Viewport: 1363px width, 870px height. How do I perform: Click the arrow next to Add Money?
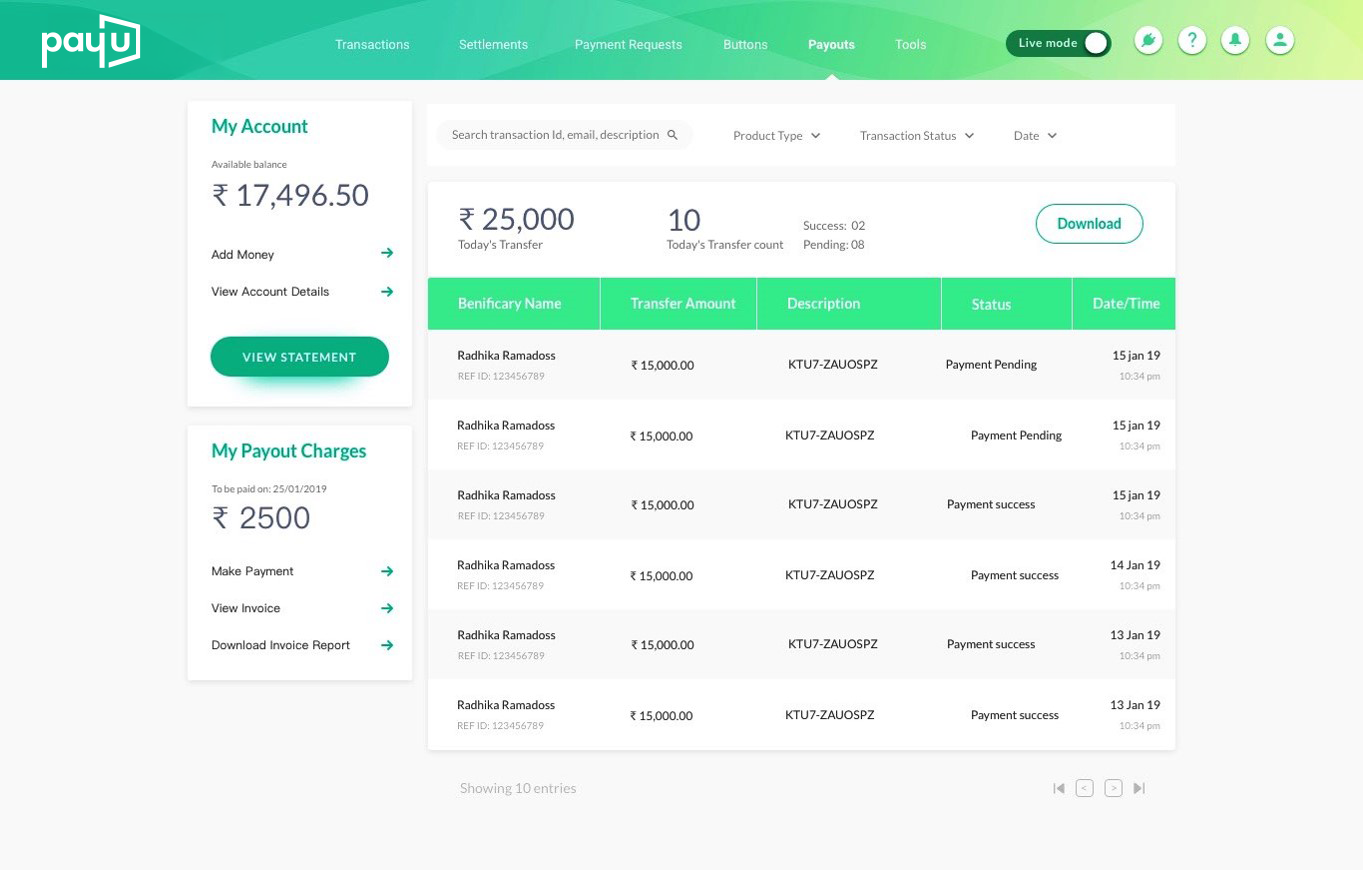(x=387, y=253)
